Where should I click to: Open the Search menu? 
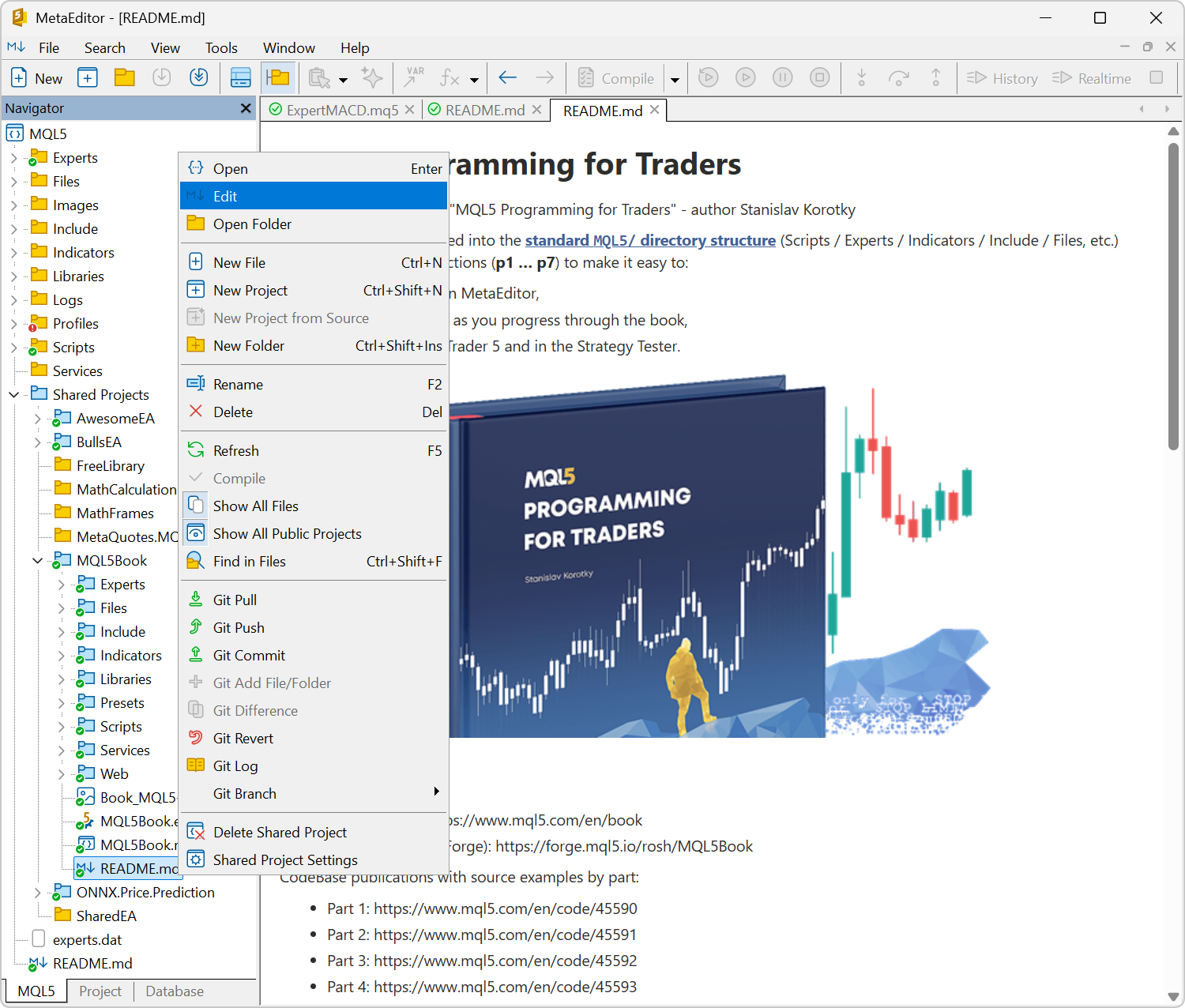click(104, 47)
